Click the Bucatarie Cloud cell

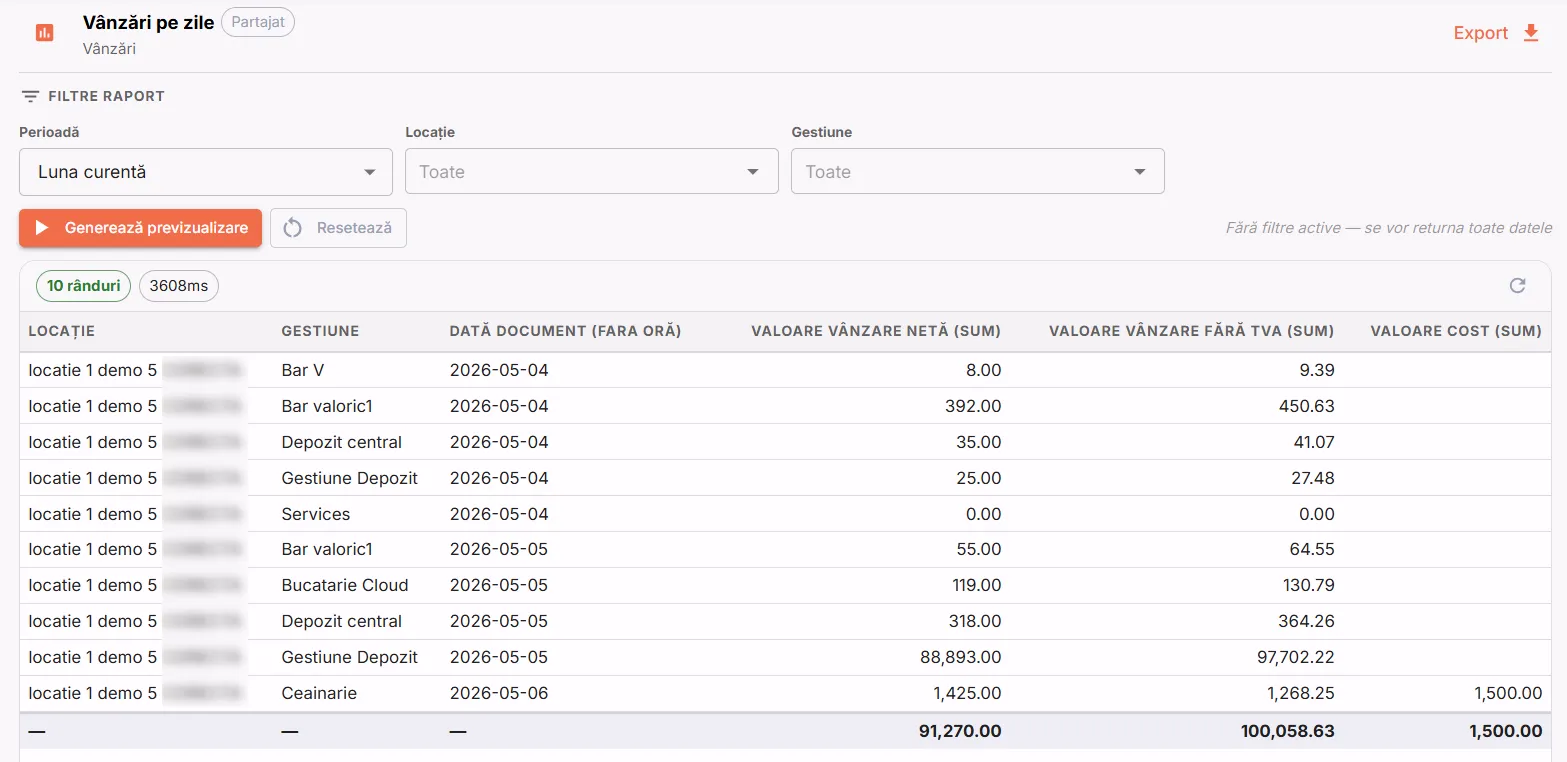click(345, 585)
